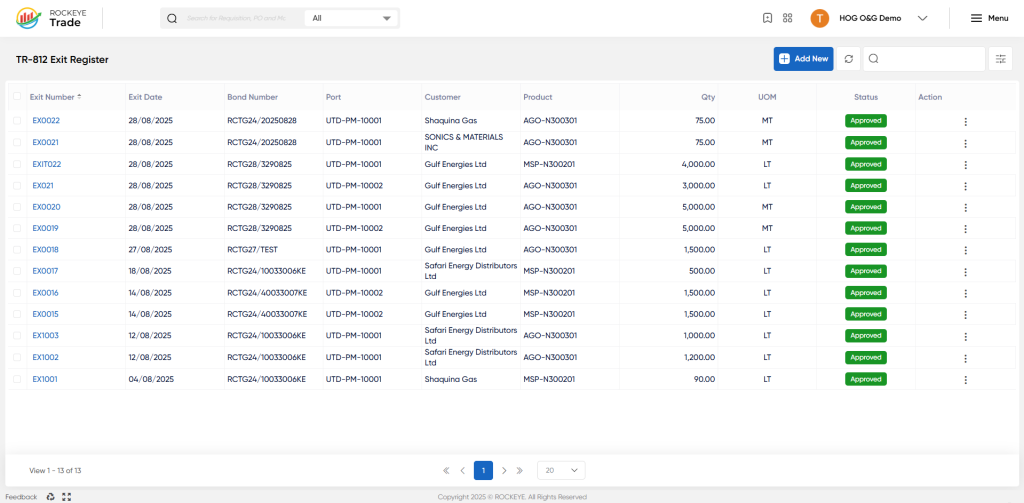Click the Bond Number column header

253,97
